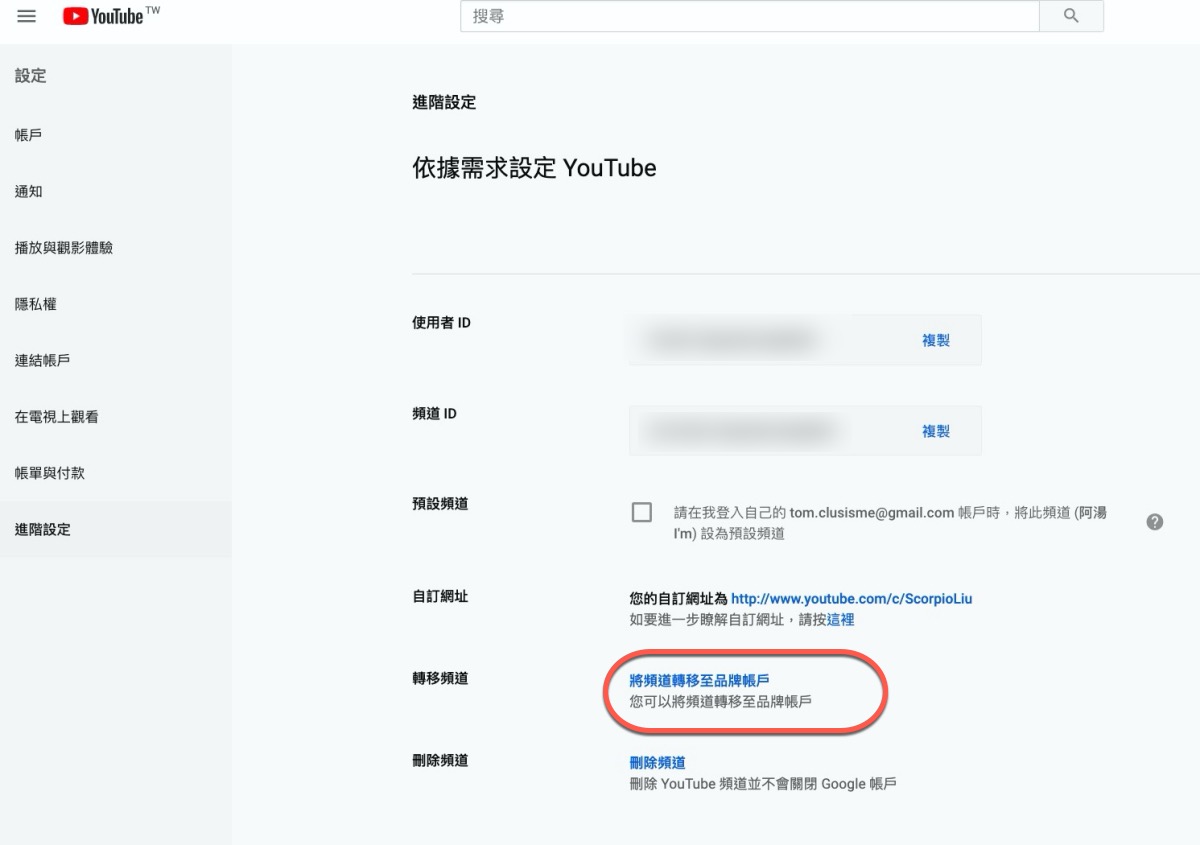The width and height of the screenshot is (1200, 845).
Task: Click the 頻道 ID row label
Action: 435,413
